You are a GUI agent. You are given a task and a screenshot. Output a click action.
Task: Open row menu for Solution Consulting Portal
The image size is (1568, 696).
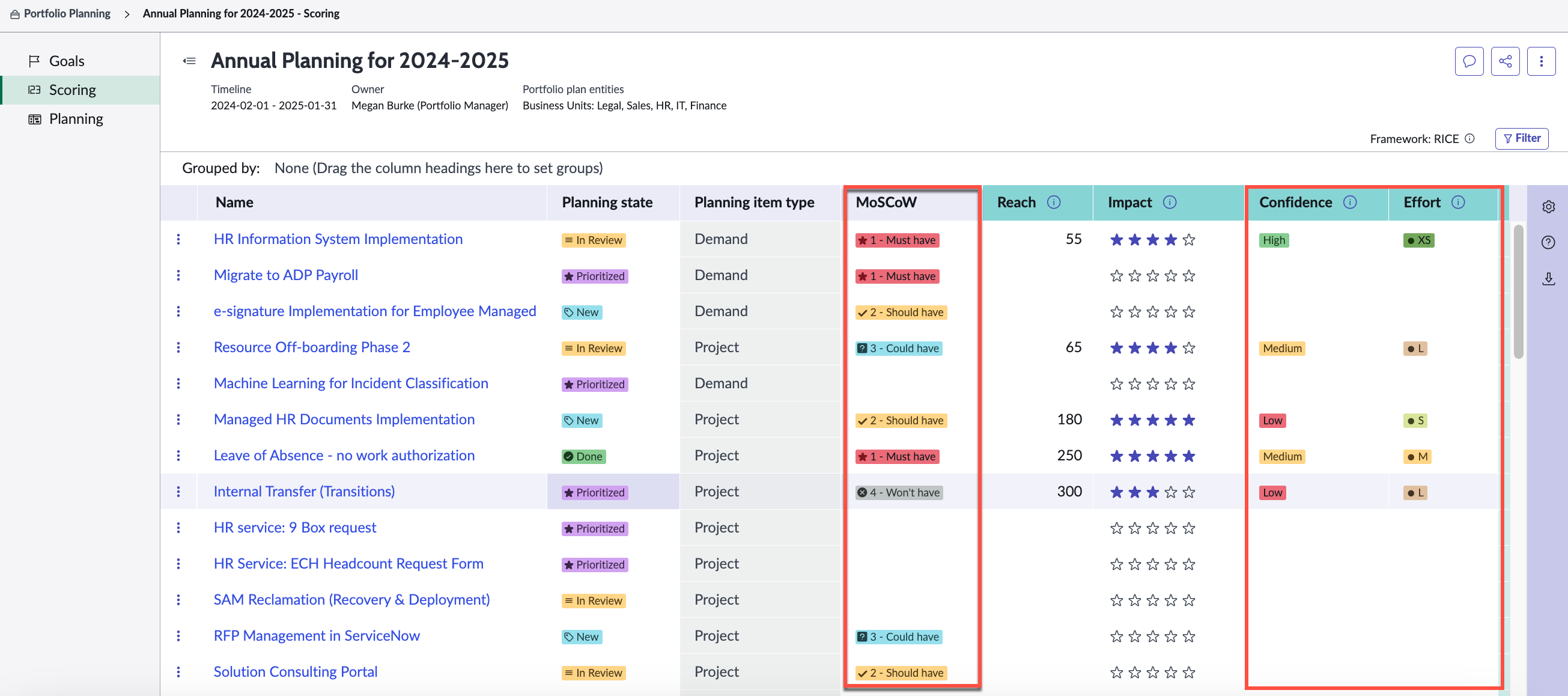[178, 671]
